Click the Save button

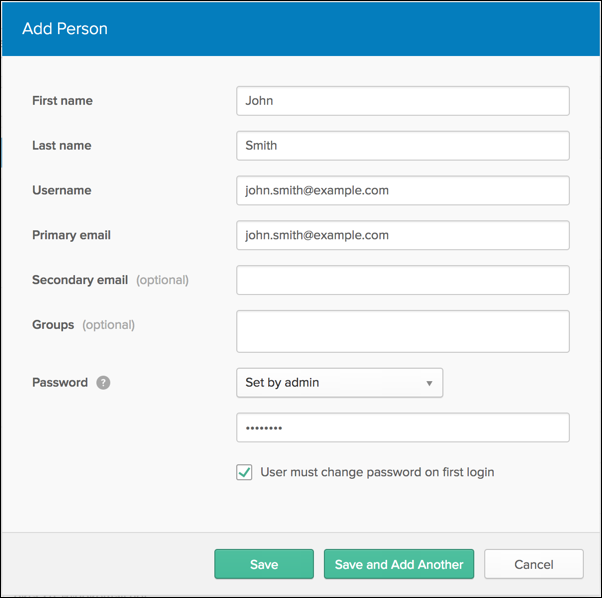264,564
